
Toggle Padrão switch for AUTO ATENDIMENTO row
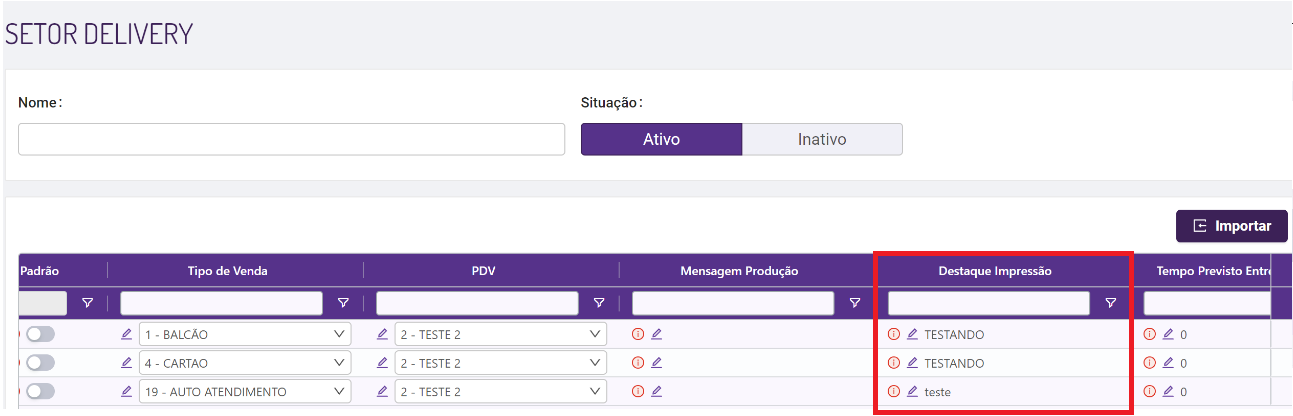[40, 392]
